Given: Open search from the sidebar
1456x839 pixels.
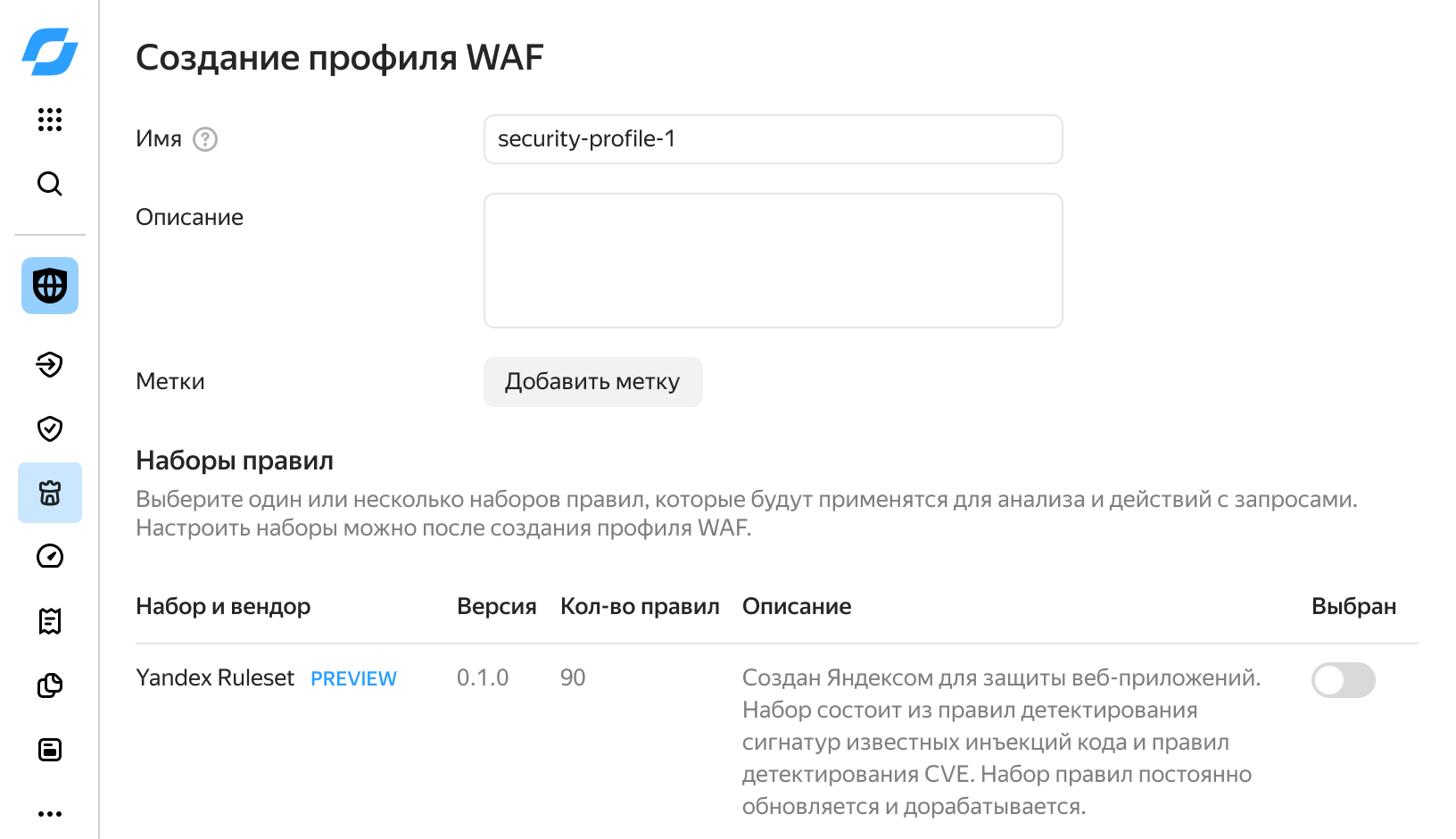Looking at the screenshot, I should (x=50, y=184).
